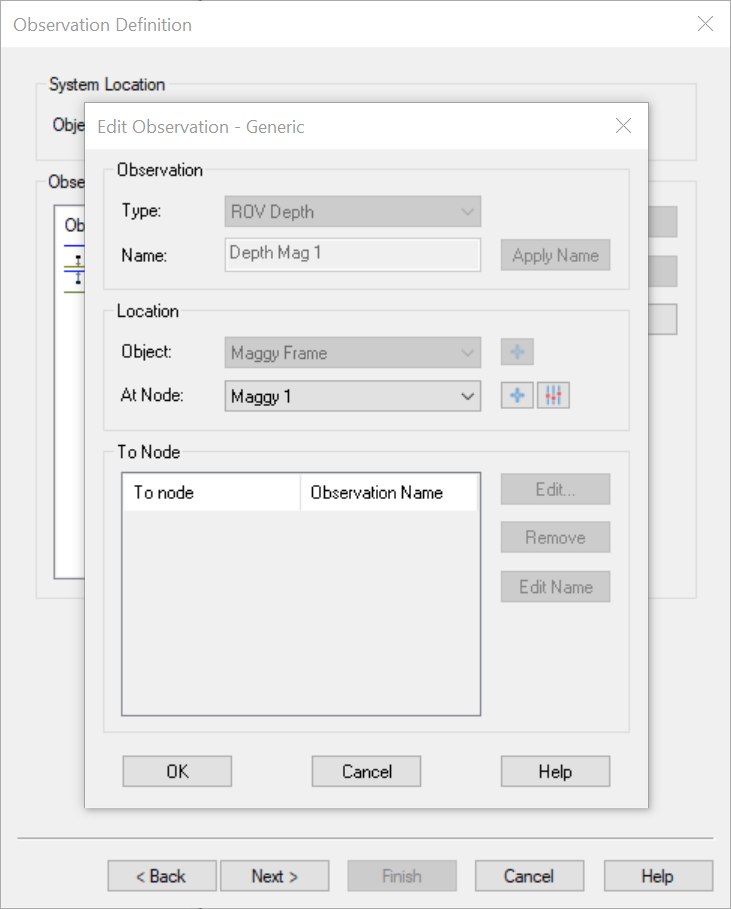This screenshot has height=909, width=731.
Task: Click the add object plus icon beside Object
Action: point(517,352)
